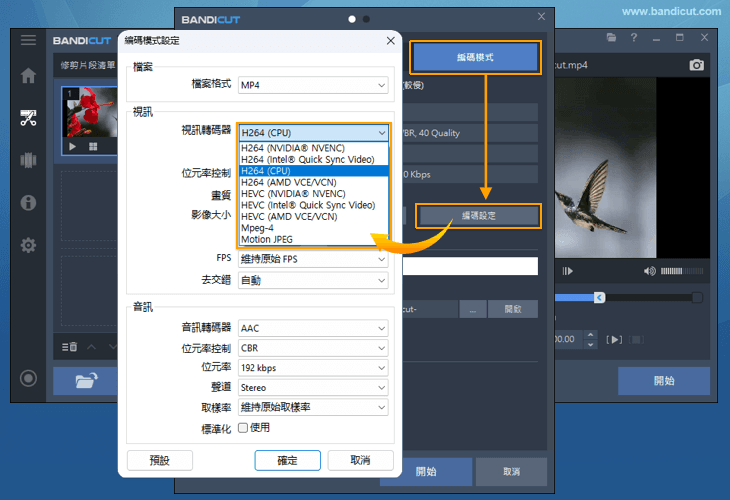Open the hamburger menu in Bandicut main window
Viewport: 730px width, 500px height.
28,40
